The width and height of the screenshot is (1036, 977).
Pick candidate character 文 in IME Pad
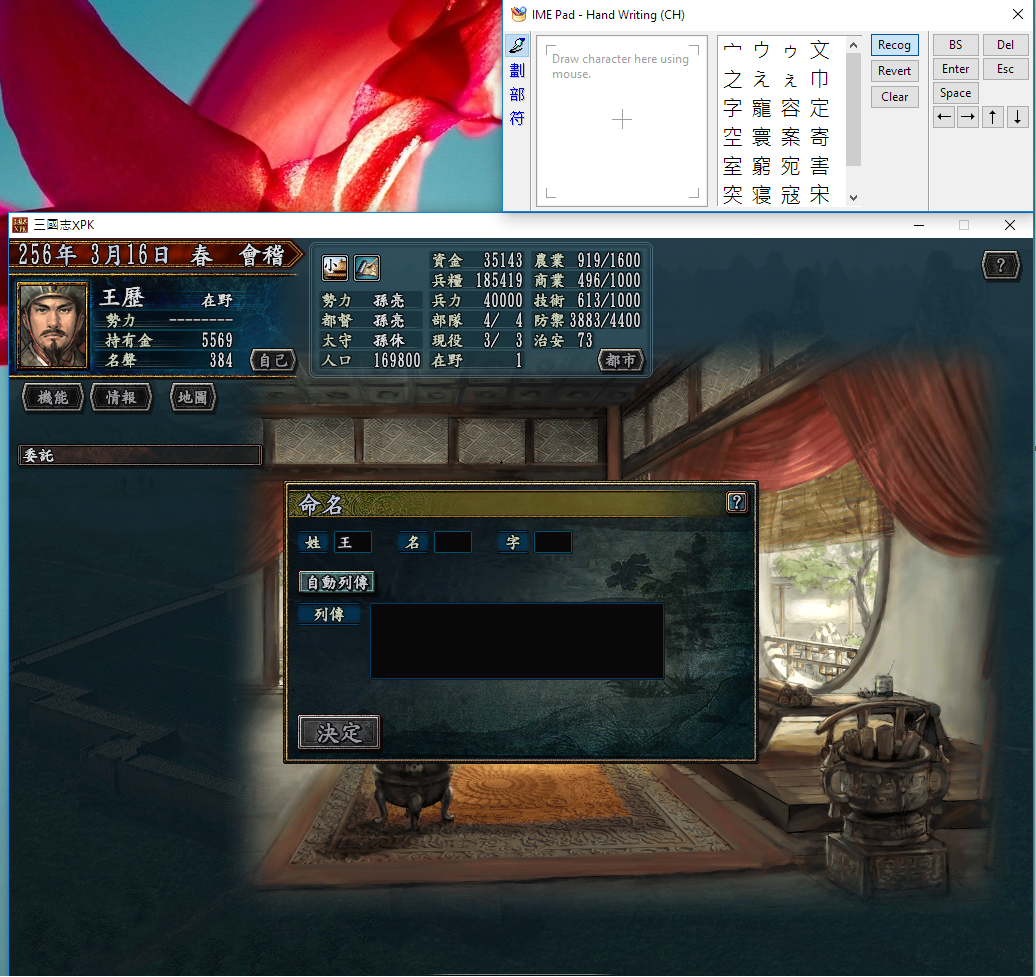pyautogui.click(x=819, y=50)
